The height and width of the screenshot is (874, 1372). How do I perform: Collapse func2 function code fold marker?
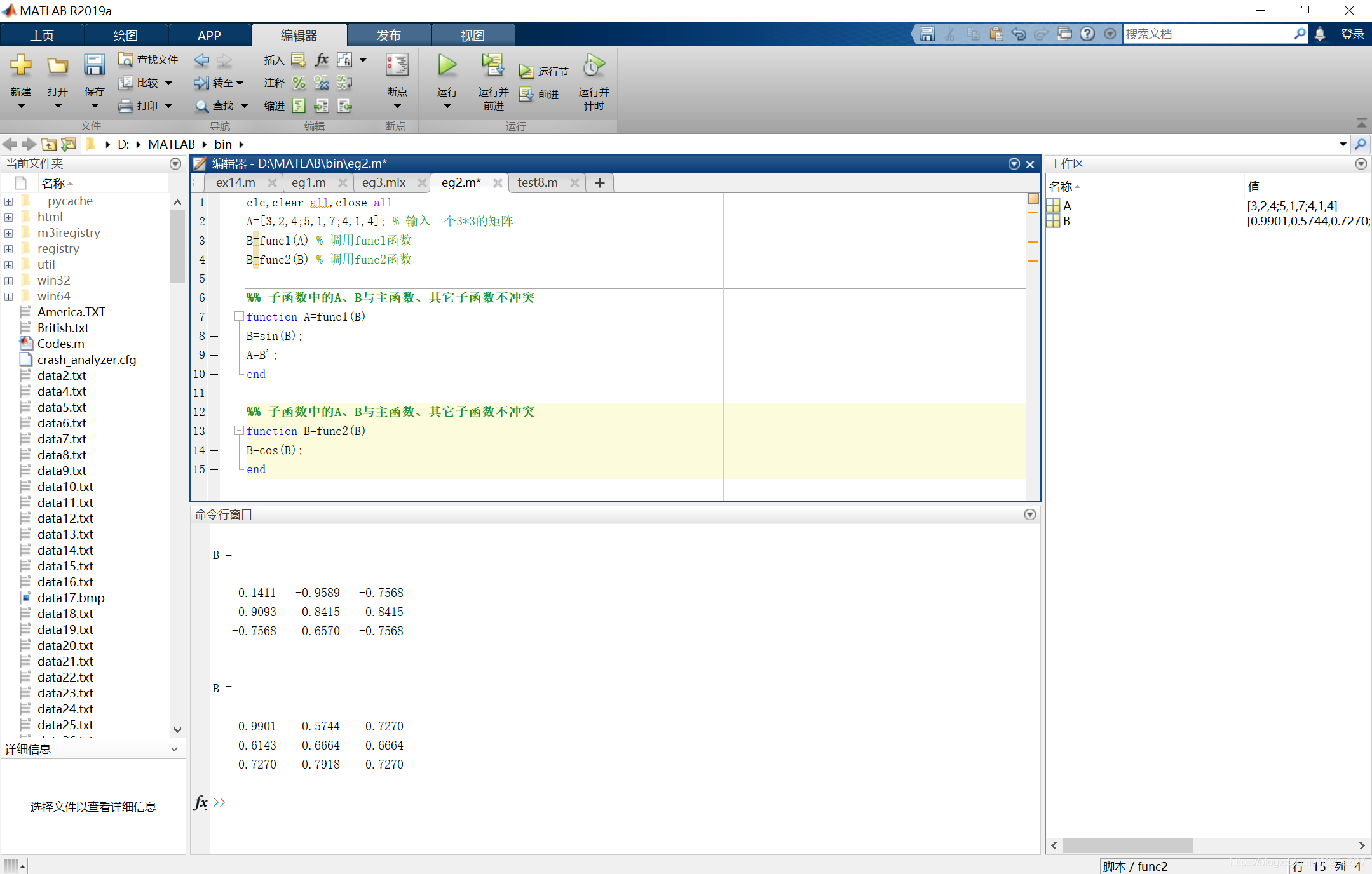pyautogui.click(x=239, y=431)
